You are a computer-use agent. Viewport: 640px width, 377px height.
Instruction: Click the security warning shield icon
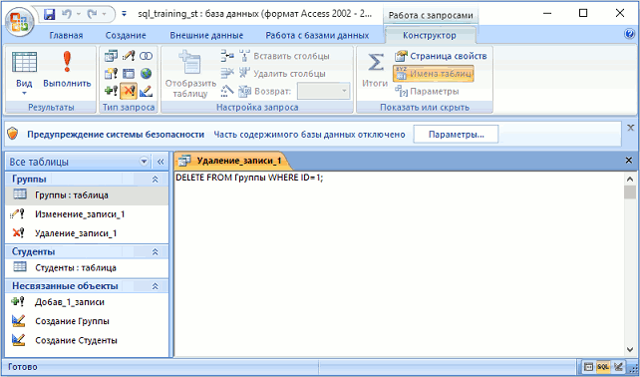[x=13, y=134]
